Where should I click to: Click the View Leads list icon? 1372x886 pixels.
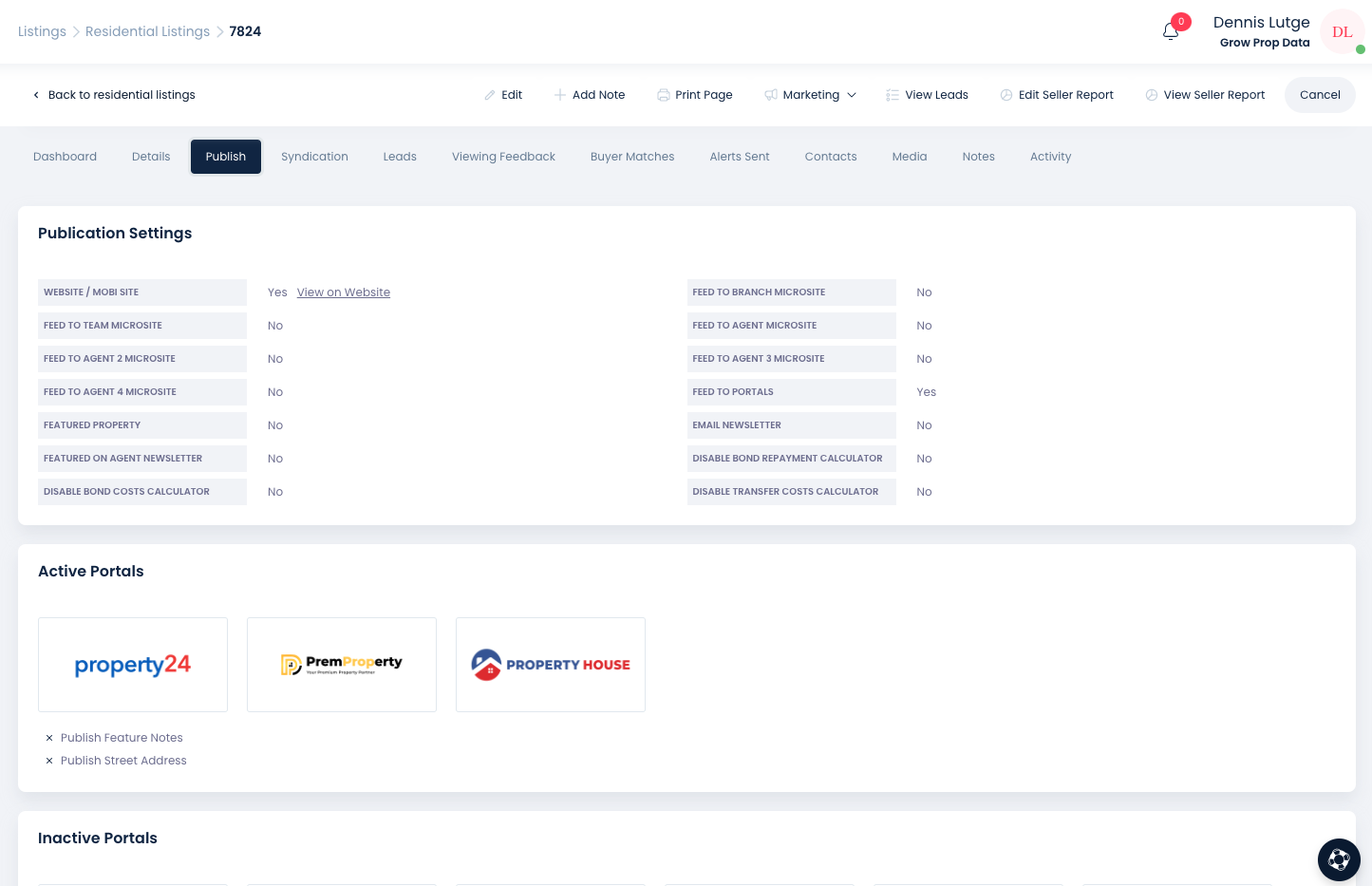[893, 95]
